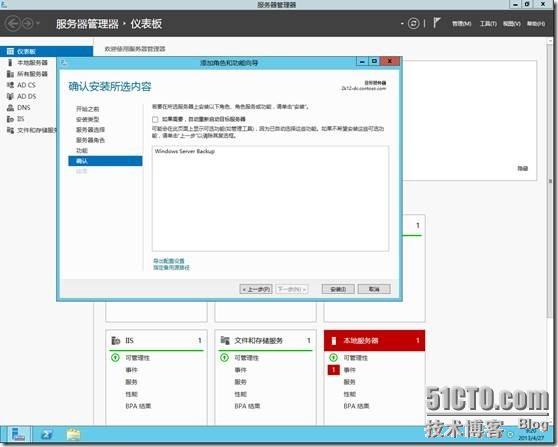Open DNS in the sidebar
The image size is (558, 447).
point(23,107)
